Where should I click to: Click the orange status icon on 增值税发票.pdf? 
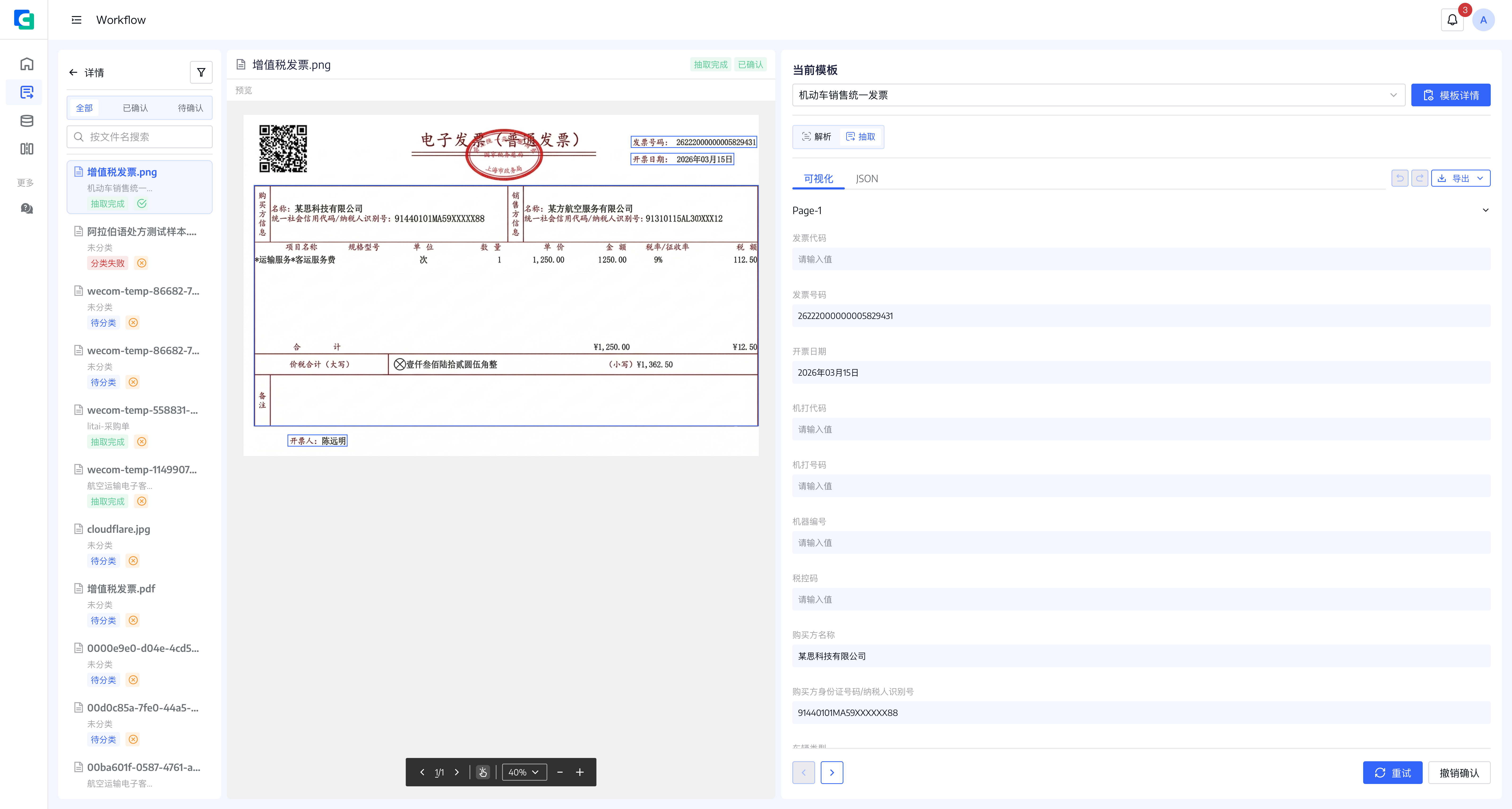click(133, 620)
